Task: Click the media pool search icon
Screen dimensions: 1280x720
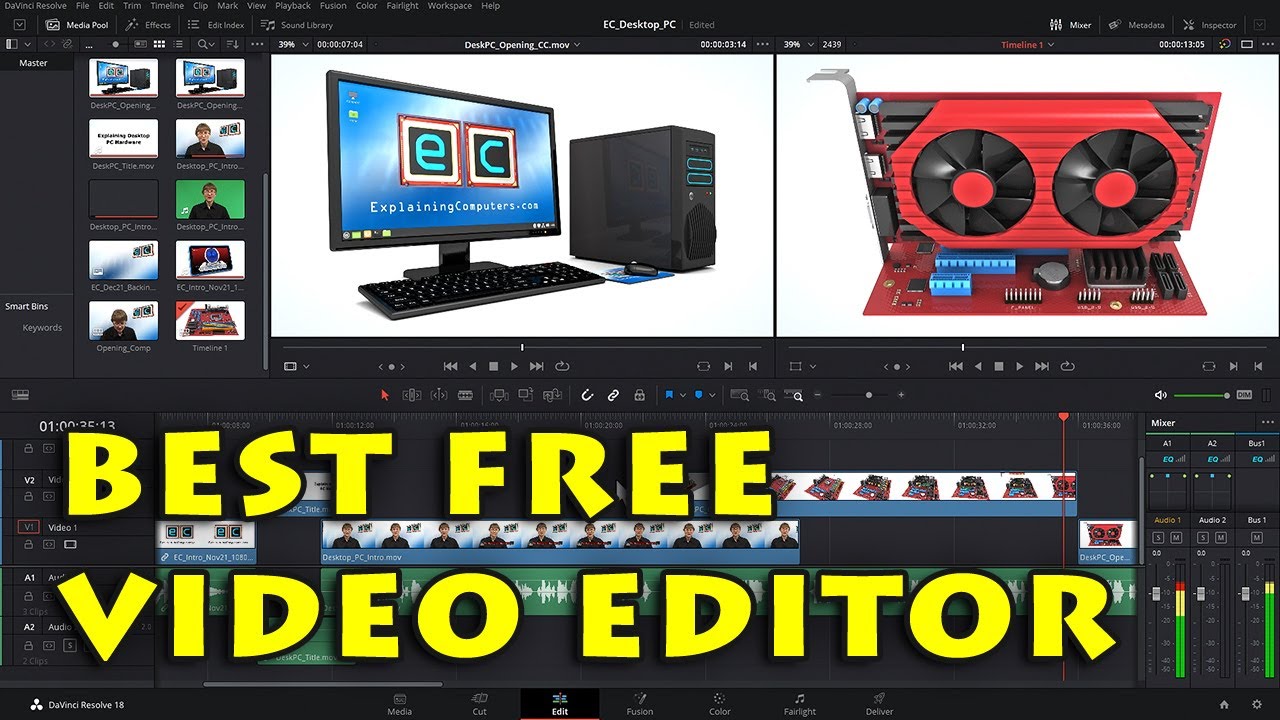Action: (202, 44)
